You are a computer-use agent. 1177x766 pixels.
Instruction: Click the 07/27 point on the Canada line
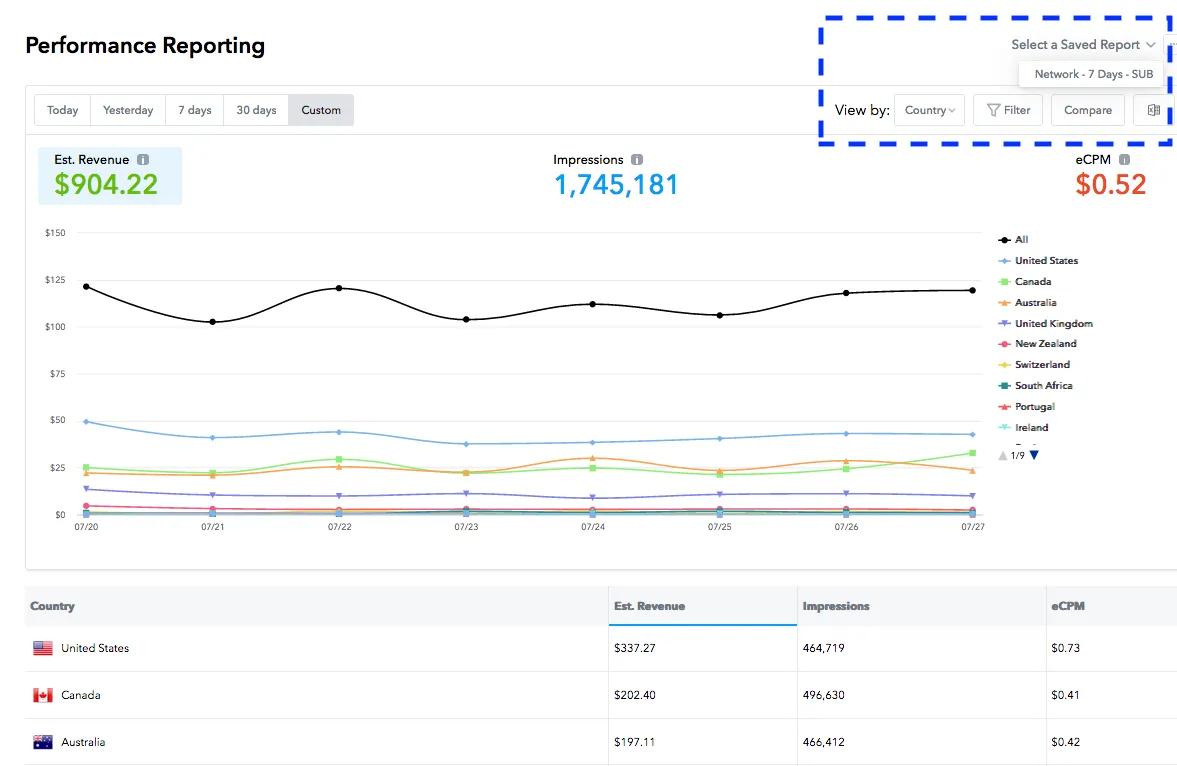(x=973, y=453)
